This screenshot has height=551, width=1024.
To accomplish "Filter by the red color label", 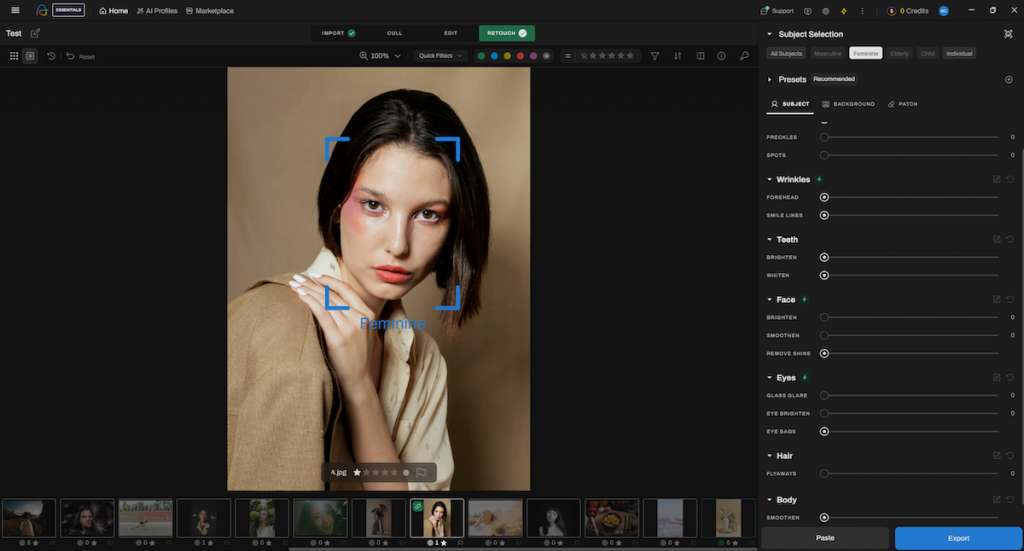I will pos(520,56).
